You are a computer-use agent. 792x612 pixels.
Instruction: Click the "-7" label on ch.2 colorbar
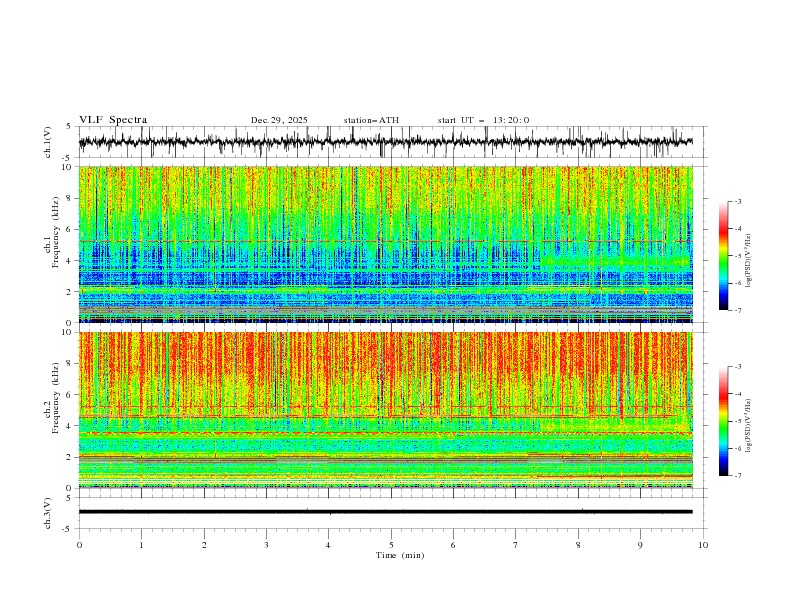click(x=737, y=476)
